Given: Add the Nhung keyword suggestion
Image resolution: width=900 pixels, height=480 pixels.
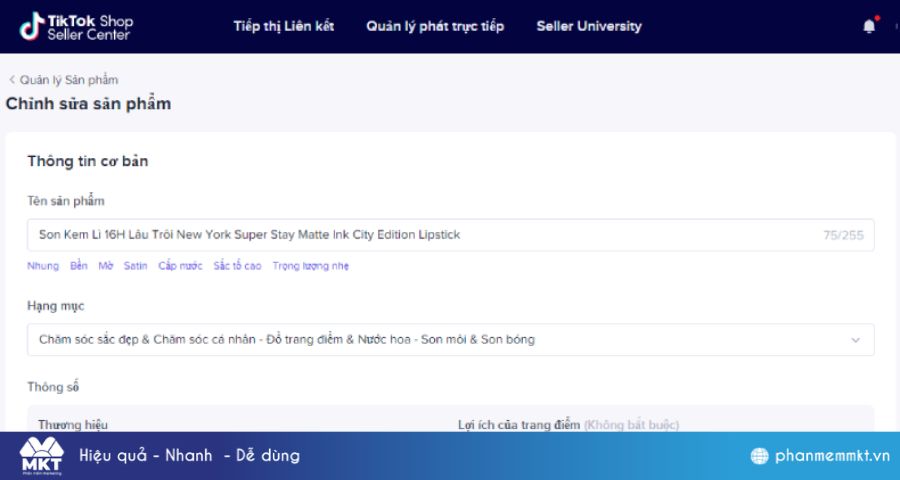Looking at the screenshot, I should 43,266.
